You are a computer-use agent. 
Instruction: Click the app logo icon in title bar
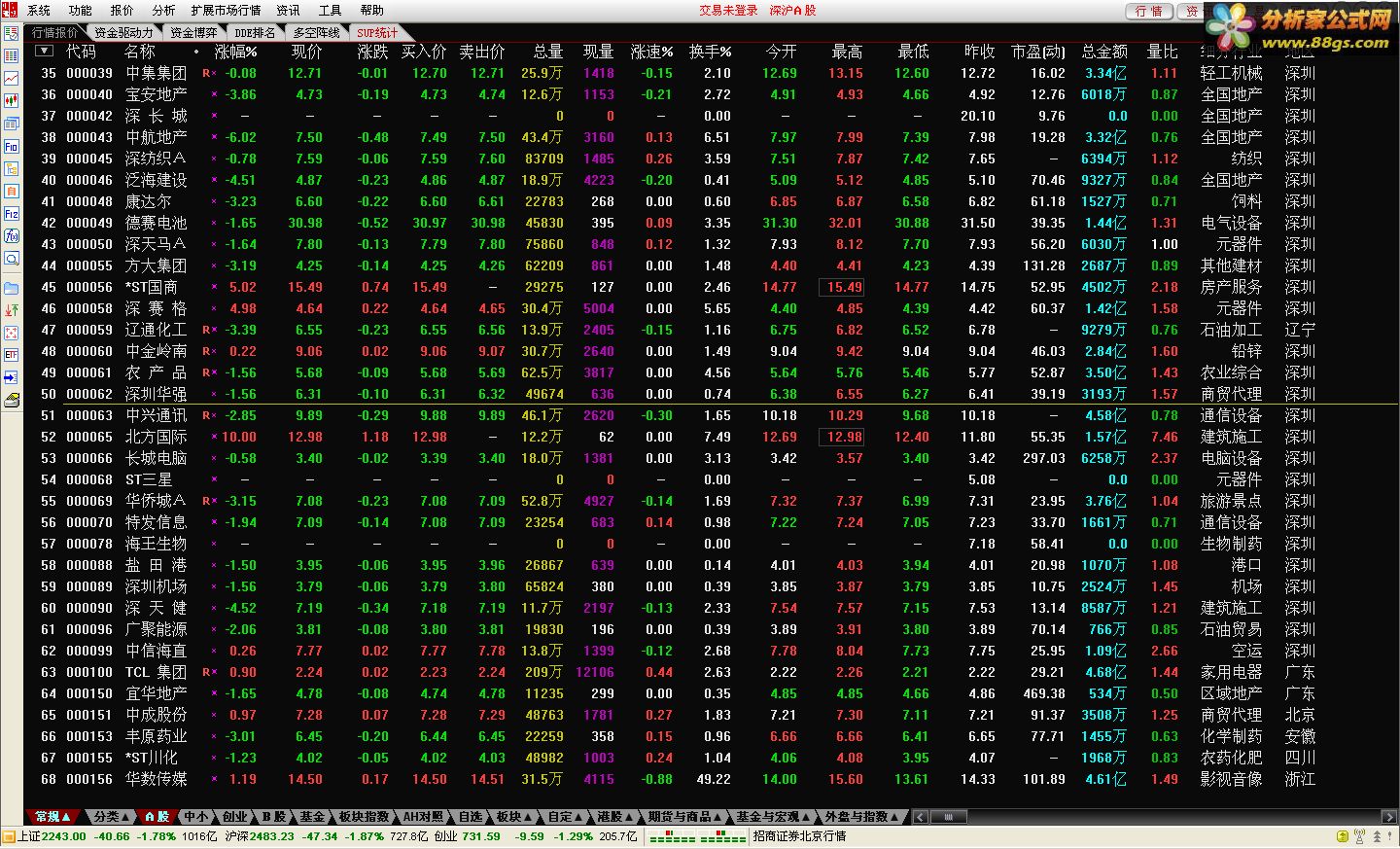coord(10,10)
